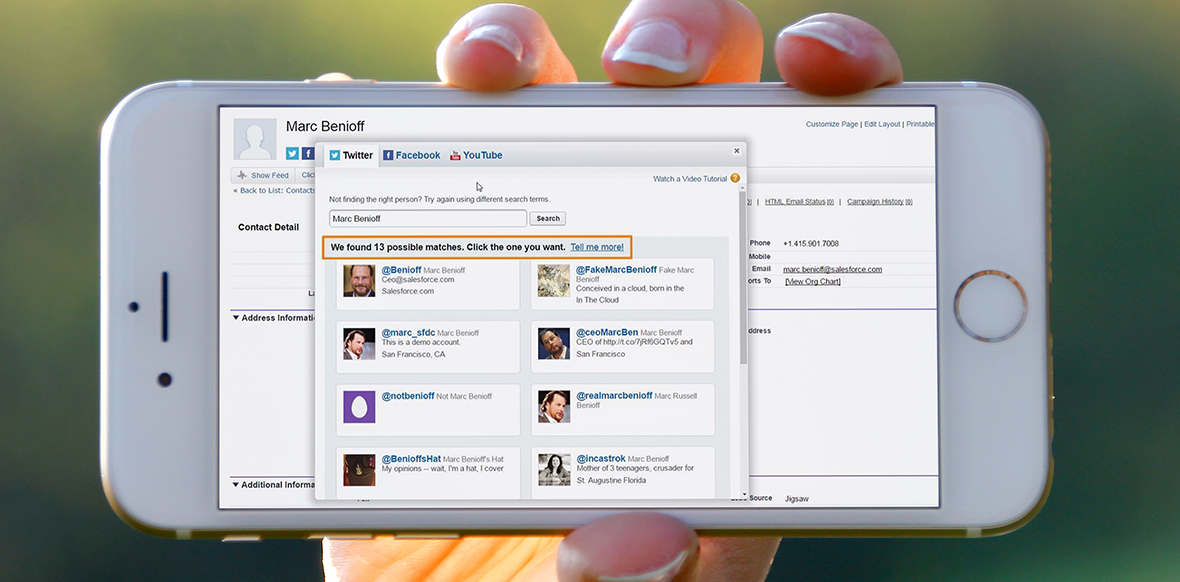Click the Twitter bird icon under Marc Benioff's name
The height and width of the screenshot is (582, 1180).
292,154
